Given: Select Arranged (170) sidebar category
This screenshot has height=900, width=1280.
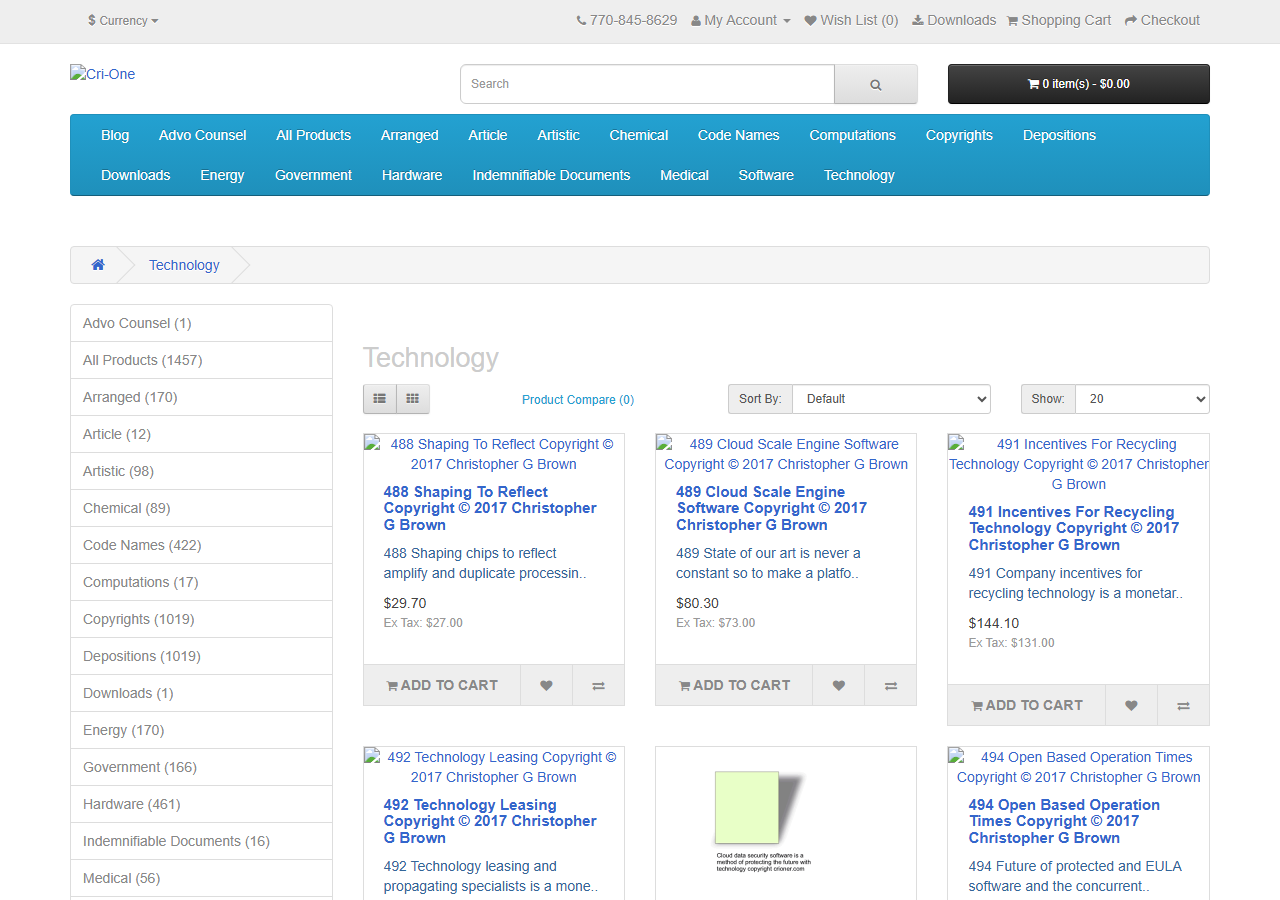Looking at the screenshot, I should pos(201,397).
